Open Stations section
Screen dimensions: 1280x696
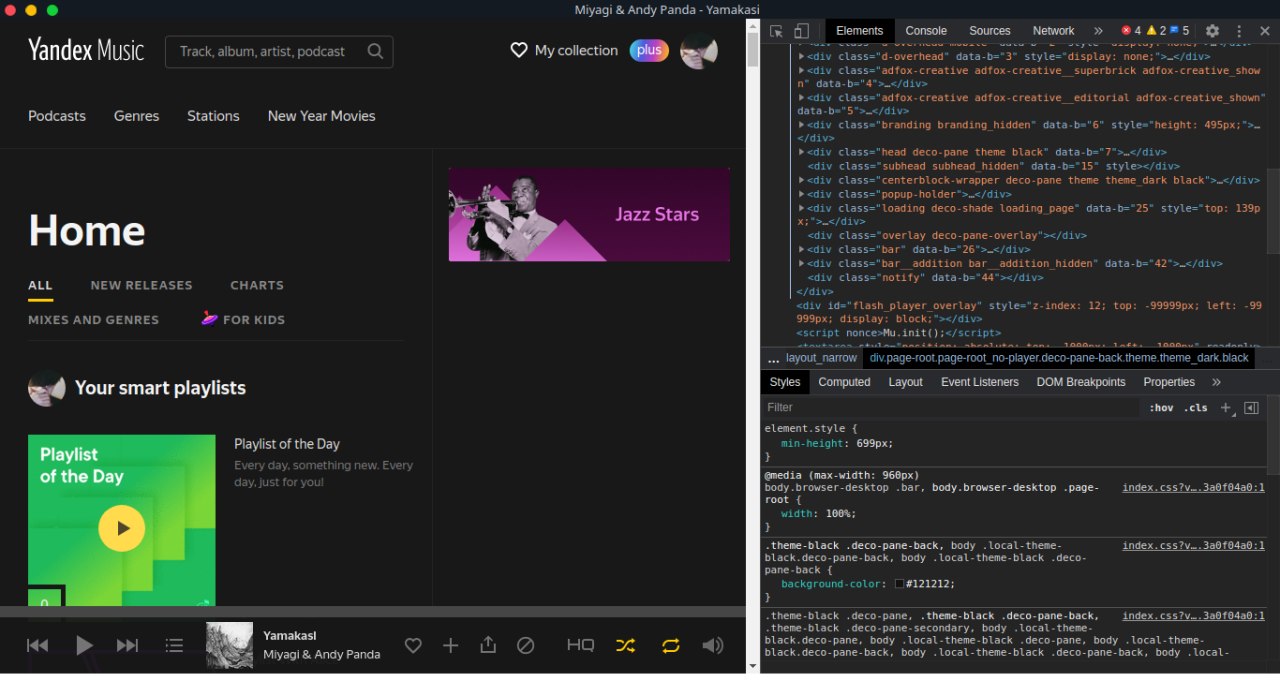click(x=213, y=116)
